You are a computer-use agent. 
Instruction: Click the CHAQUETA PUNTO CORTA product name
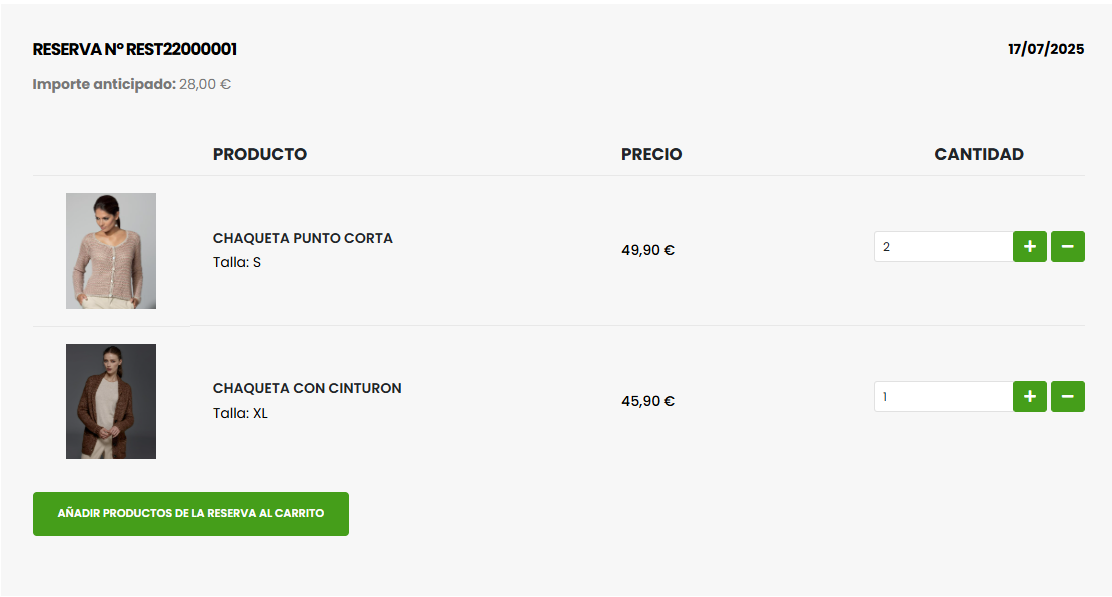point(303,238)
